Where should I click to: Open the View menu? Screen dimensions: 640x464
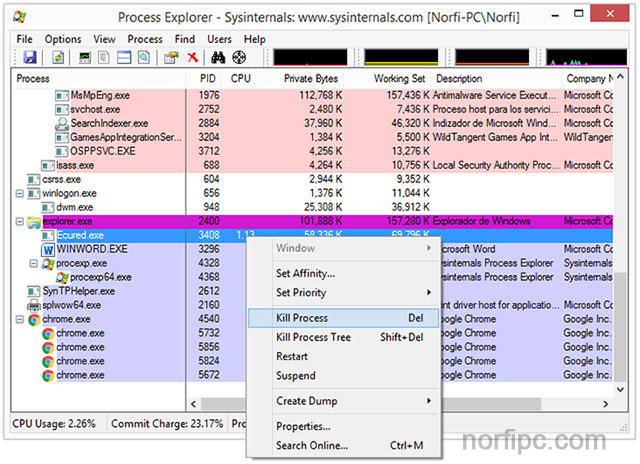coord(104,39)
